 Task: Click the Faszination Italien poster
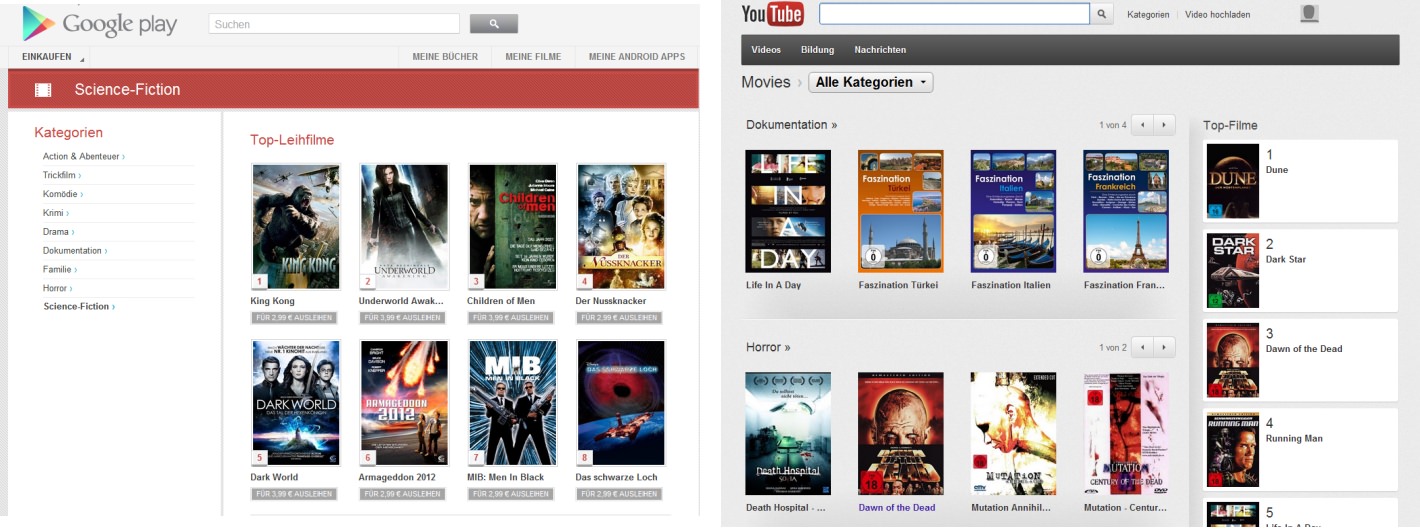pos(1013,211)
